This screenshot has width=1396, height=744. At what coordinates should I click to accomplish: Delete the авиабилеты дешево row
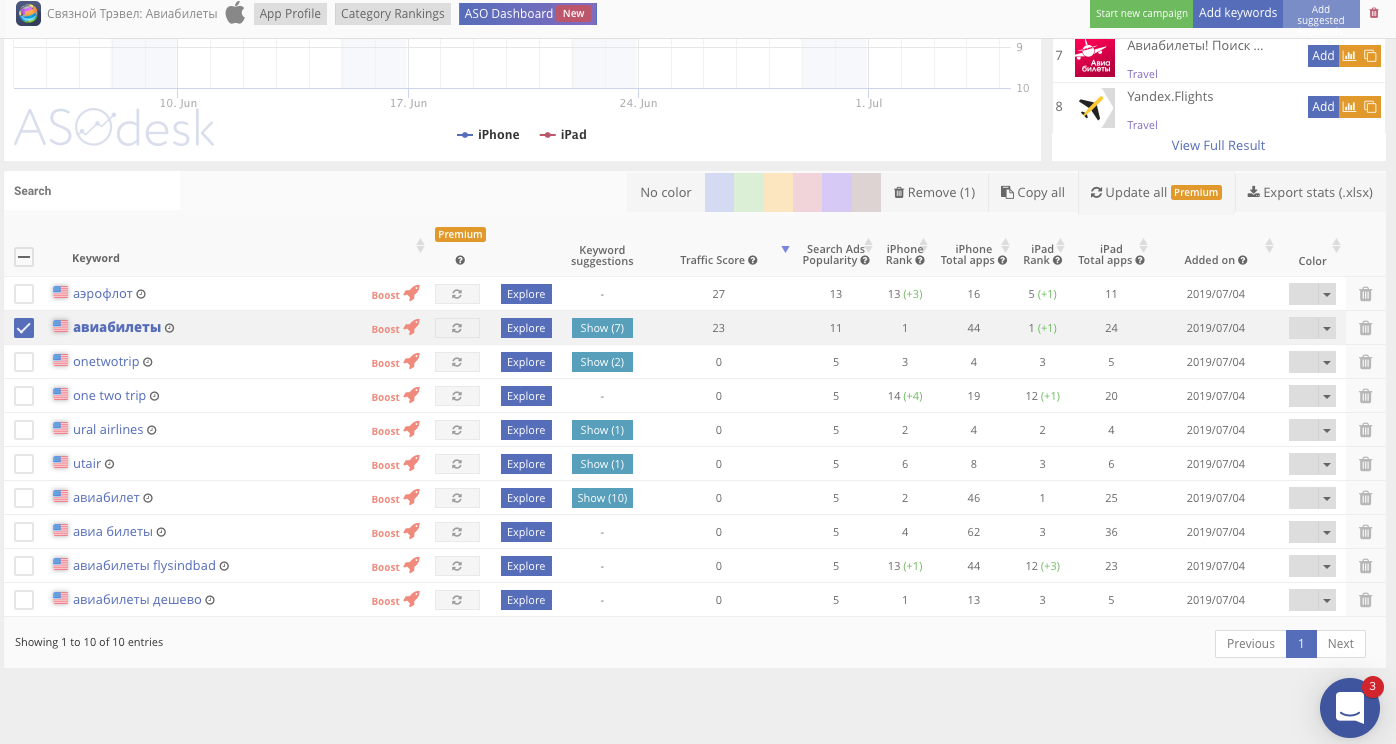1365,600
